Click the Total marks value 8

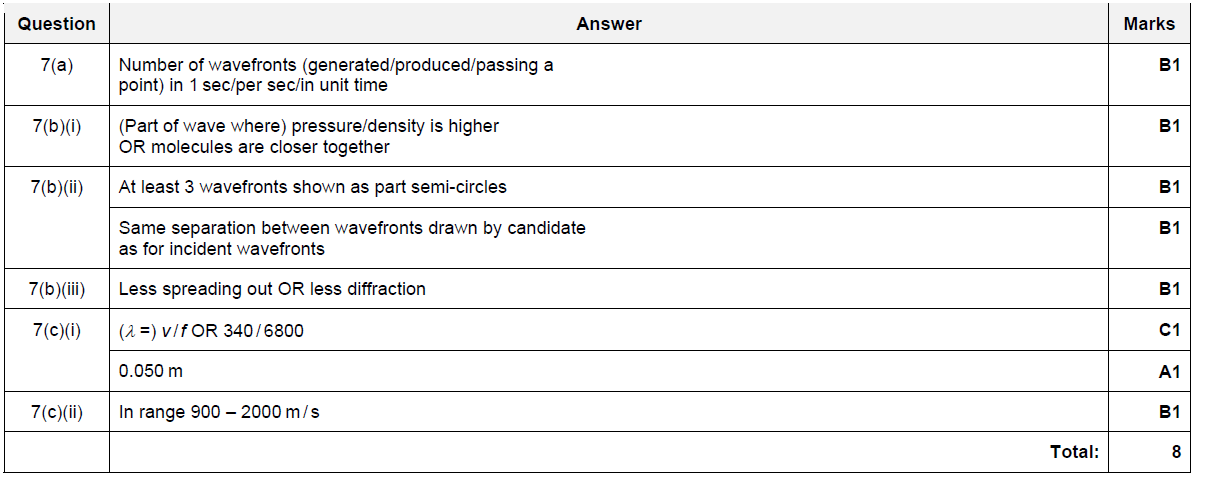[x=1176, y=452]
